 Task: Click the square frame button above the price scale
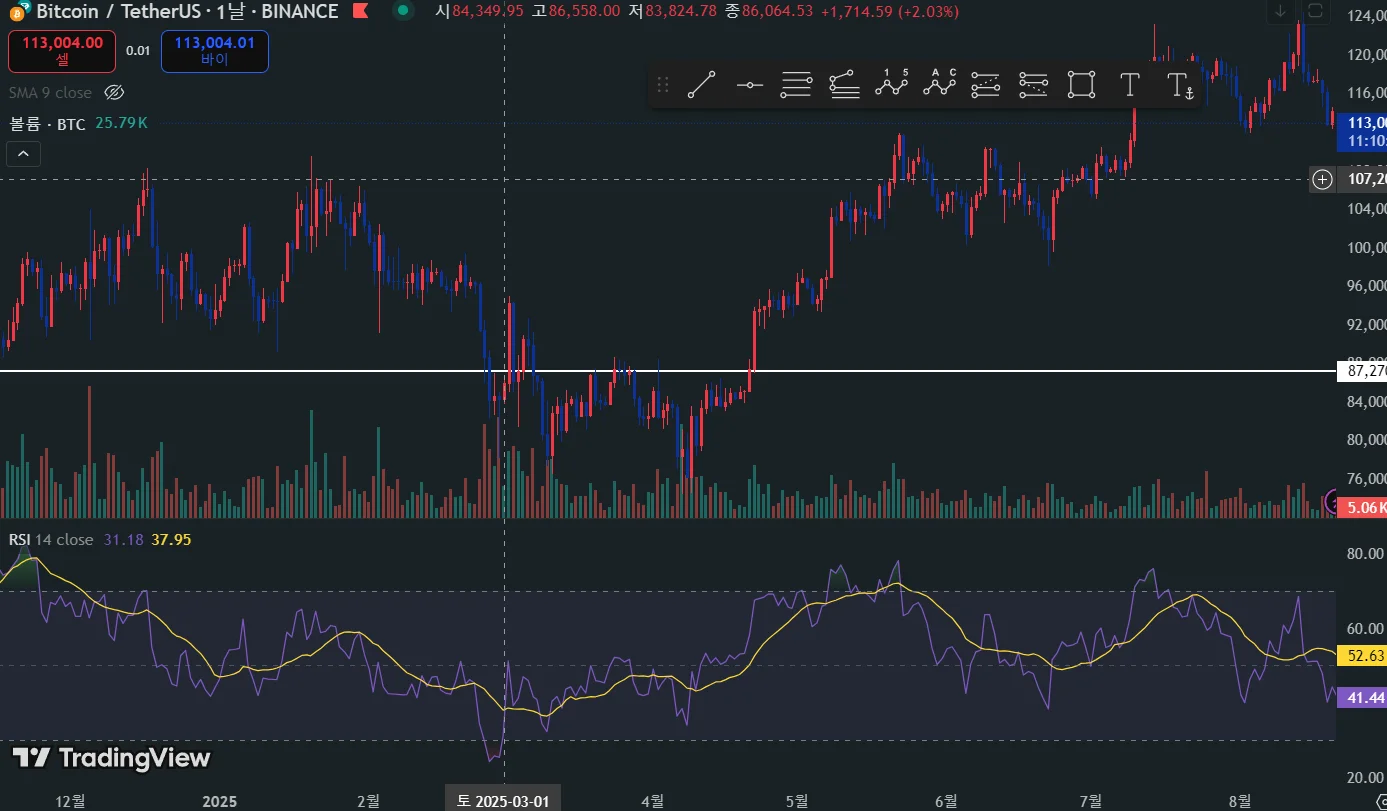[1315, 11]
